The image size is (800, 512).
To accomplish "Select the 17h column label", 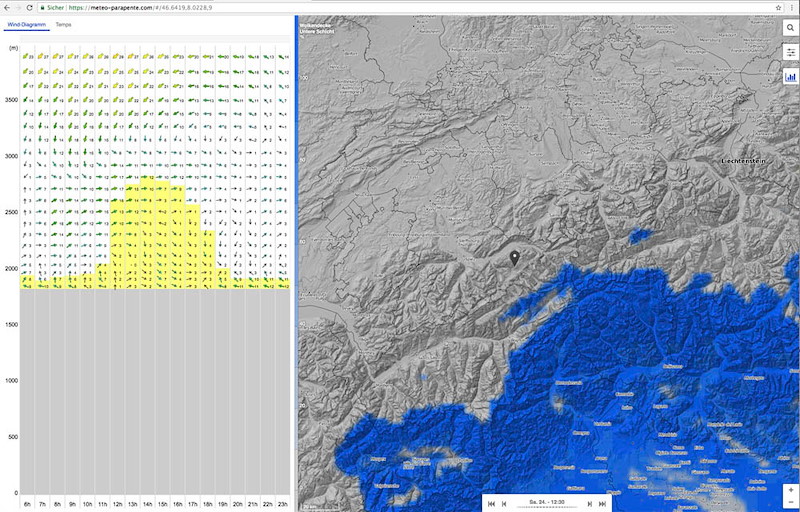I will (192, 504).
